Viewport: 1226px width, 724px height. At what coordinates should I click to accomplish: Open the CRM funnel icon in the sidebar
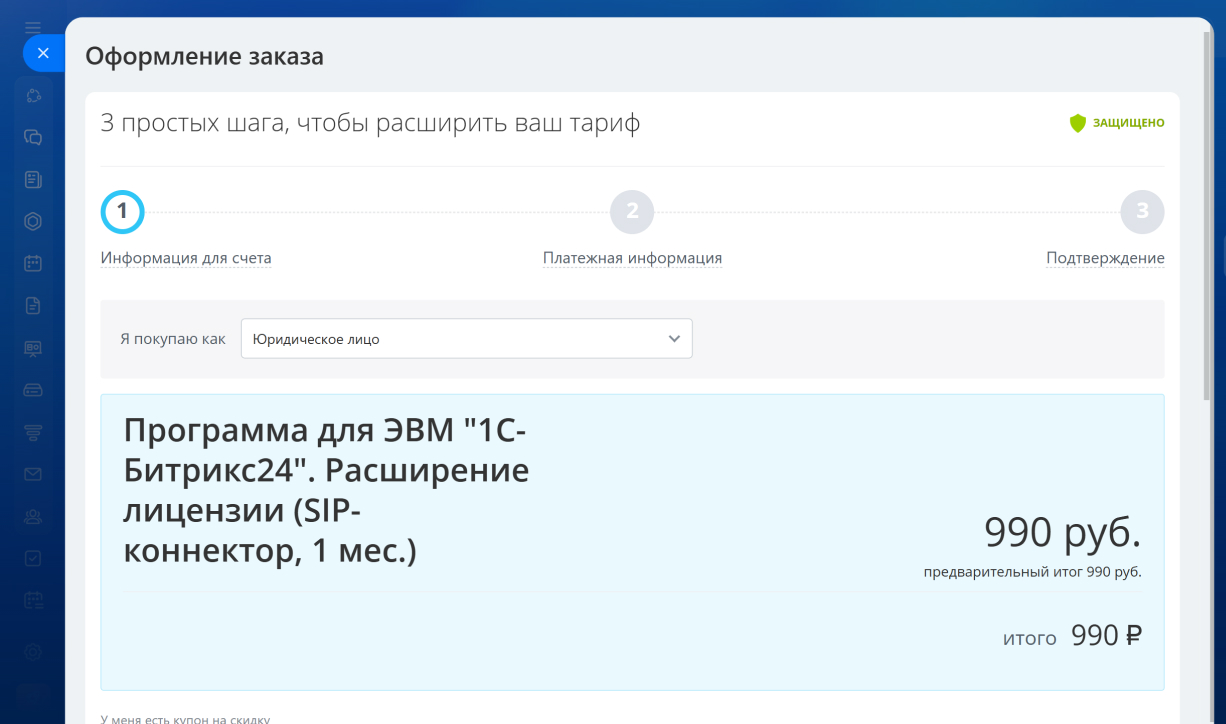click(x=33, y=432)
